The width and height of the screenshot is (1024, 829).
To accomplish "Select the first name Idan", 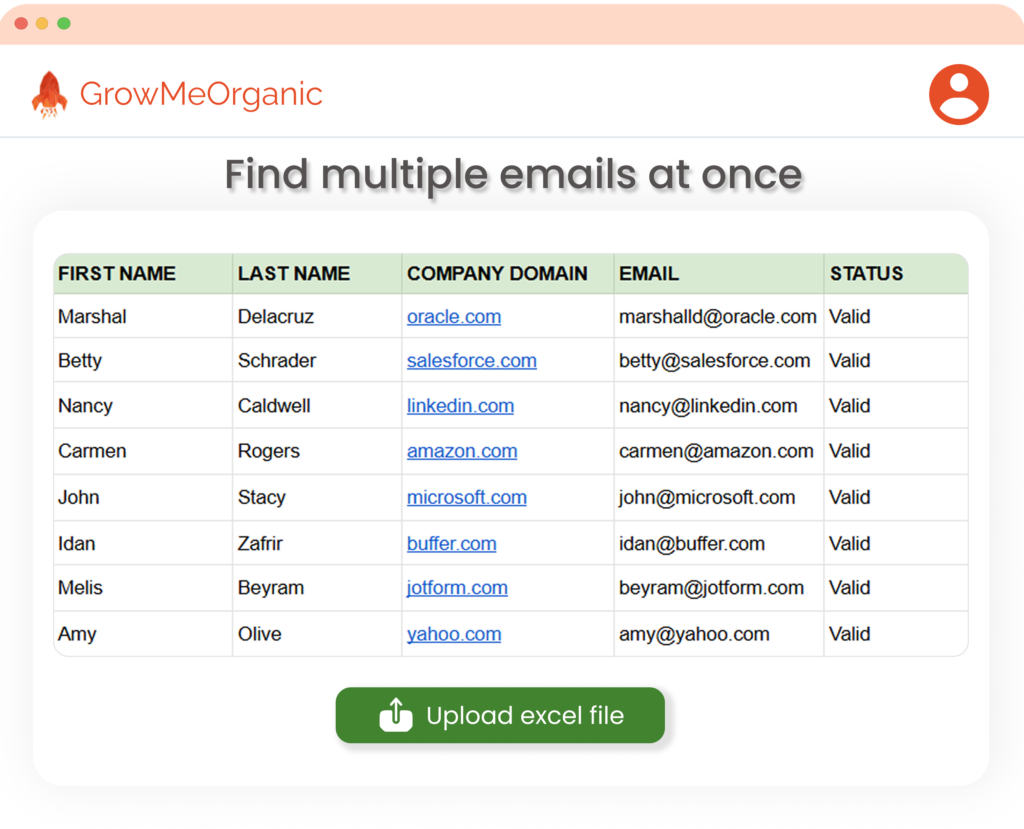I will pos(76,544).
